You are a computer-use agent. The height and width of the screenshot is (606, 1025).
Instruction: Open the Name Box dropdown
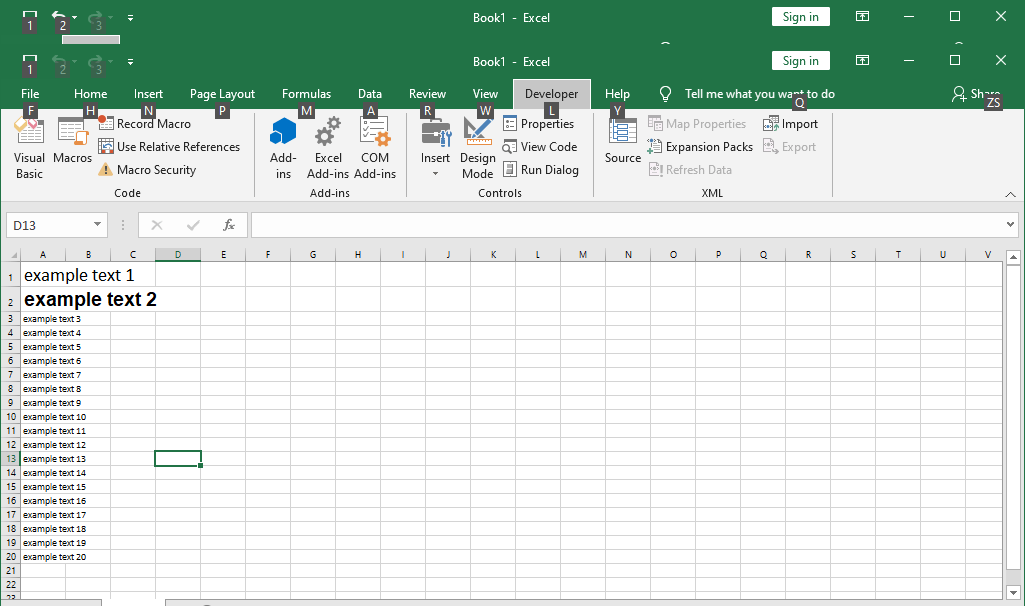click(x=98, y=225)
